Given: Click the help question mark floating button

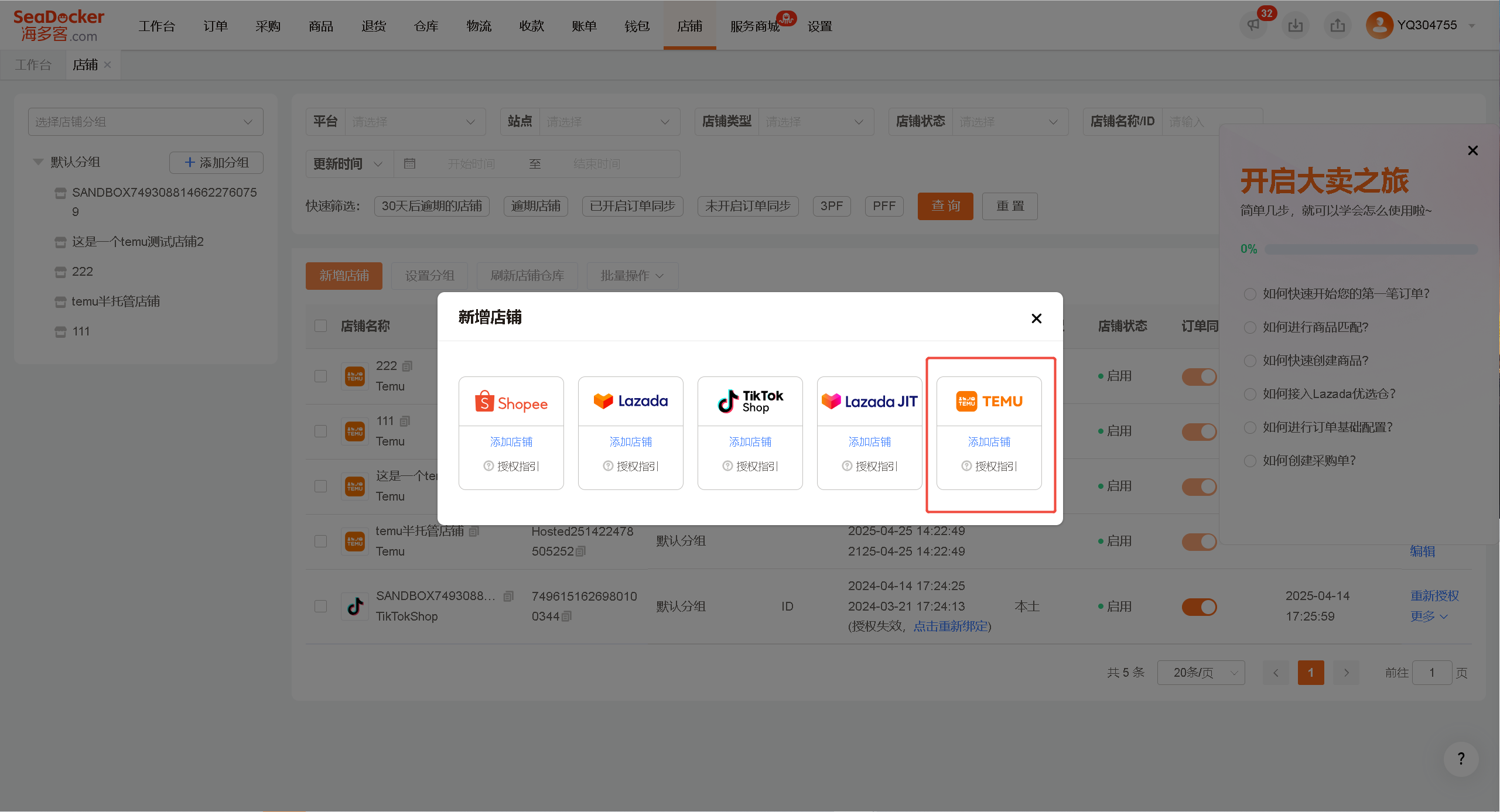Looking at the screenshot, I should coord(1461,759).
